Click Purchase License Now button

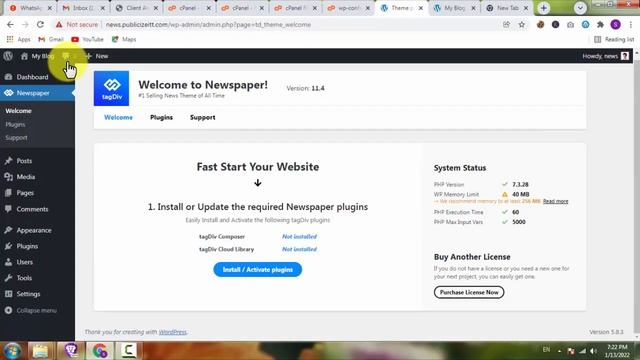coord(469,292)
